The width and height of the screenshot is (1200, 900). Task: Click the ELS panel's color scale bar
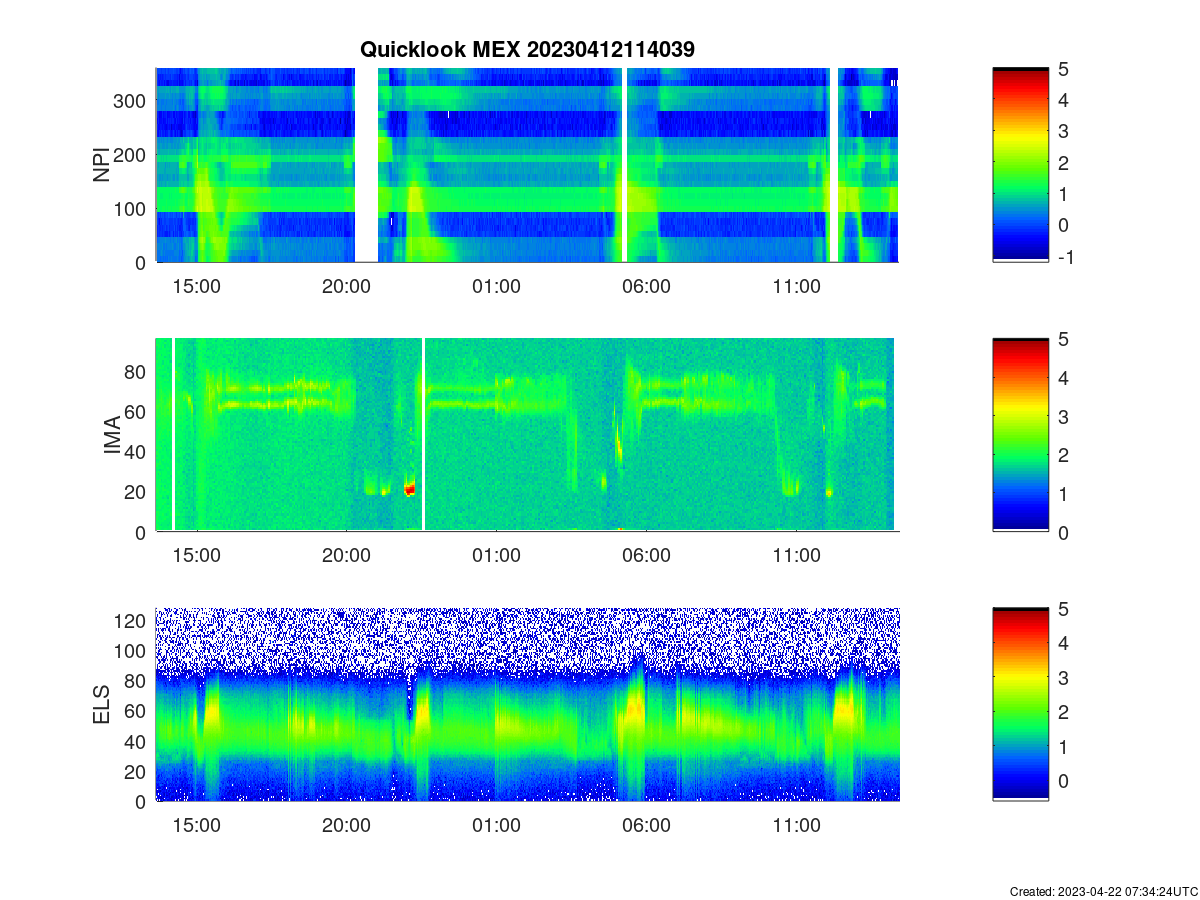tap(1021, 704)
